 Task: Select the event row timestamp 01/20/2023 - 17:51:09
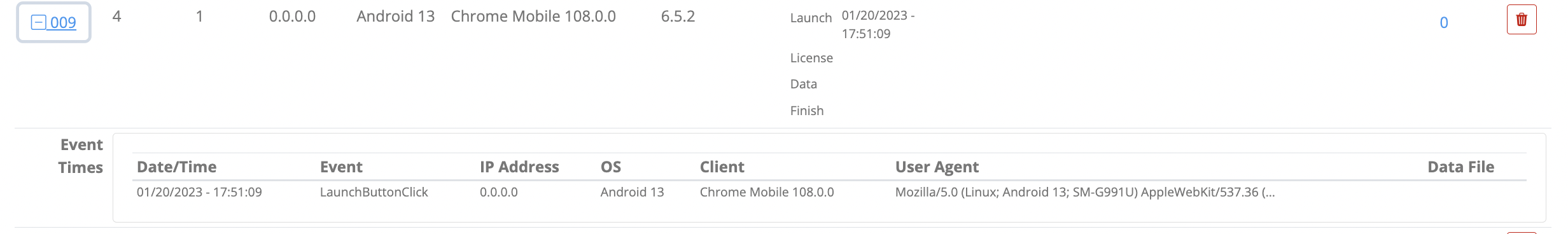tap(199, 192)
